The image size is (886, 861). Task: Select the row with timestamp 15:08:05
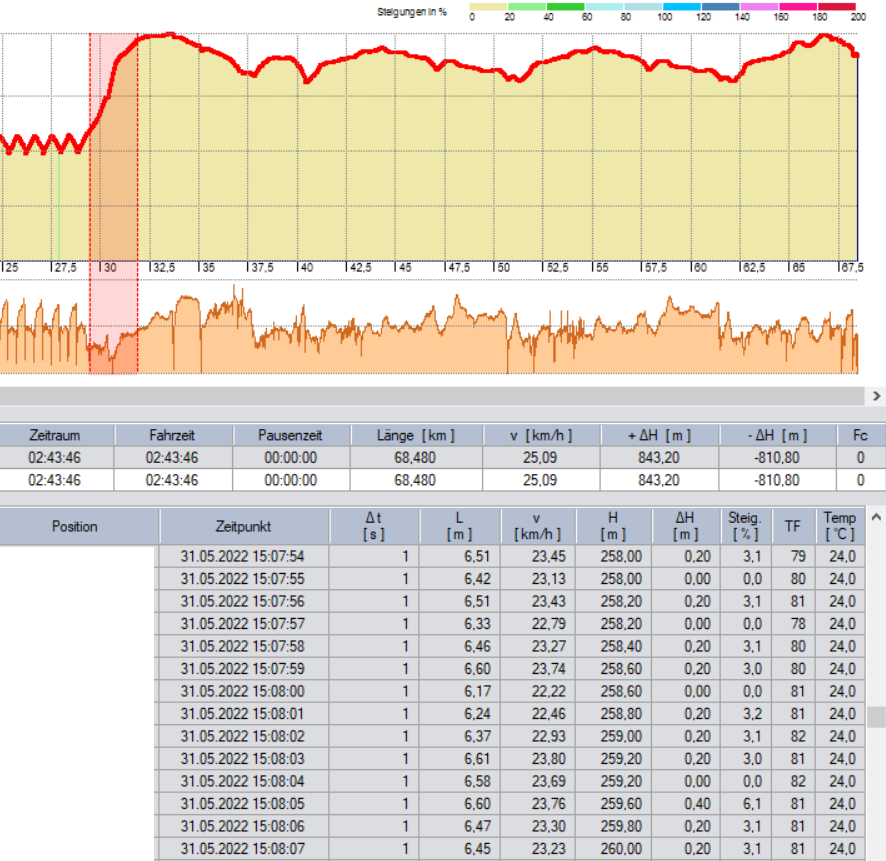click(242, 801)
